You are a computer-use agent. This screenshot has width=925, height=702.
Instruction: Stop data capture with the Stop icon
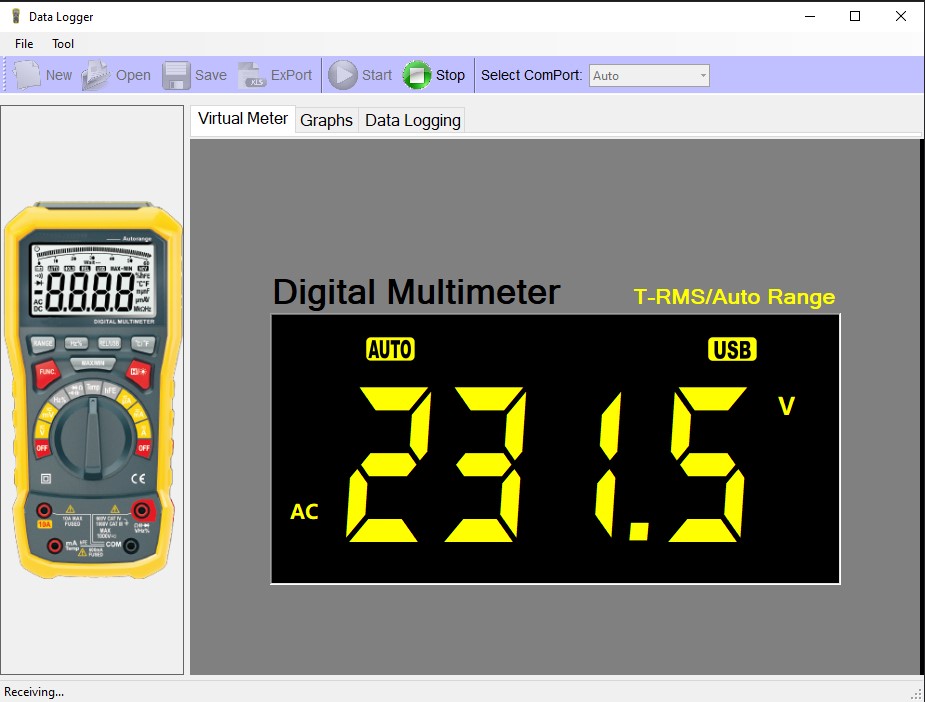417,75
